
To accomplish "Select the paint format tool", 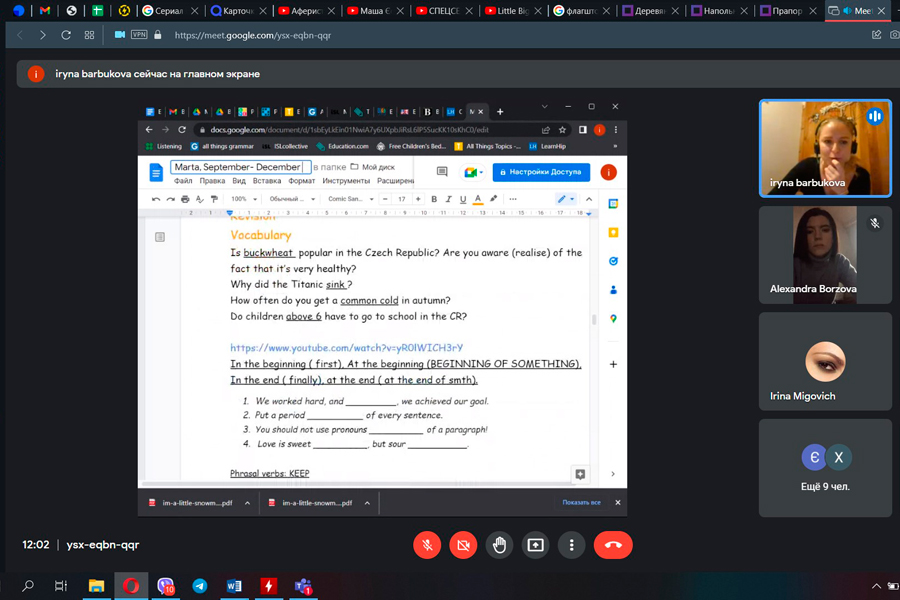I will (214, 199).
